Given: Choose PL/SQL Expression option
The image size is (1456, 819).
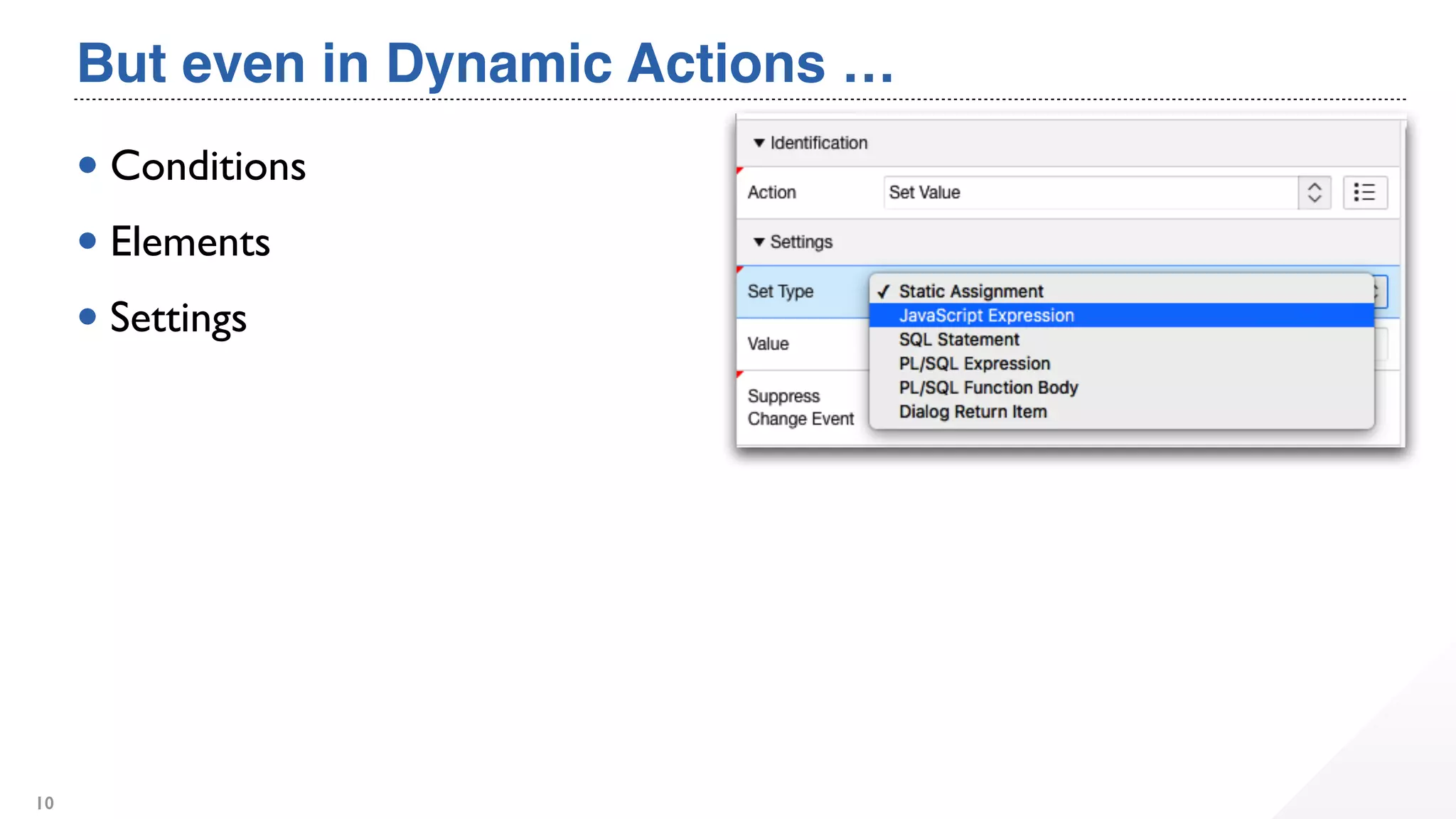Looking at the screenshot, I should tap(1121, 364).
